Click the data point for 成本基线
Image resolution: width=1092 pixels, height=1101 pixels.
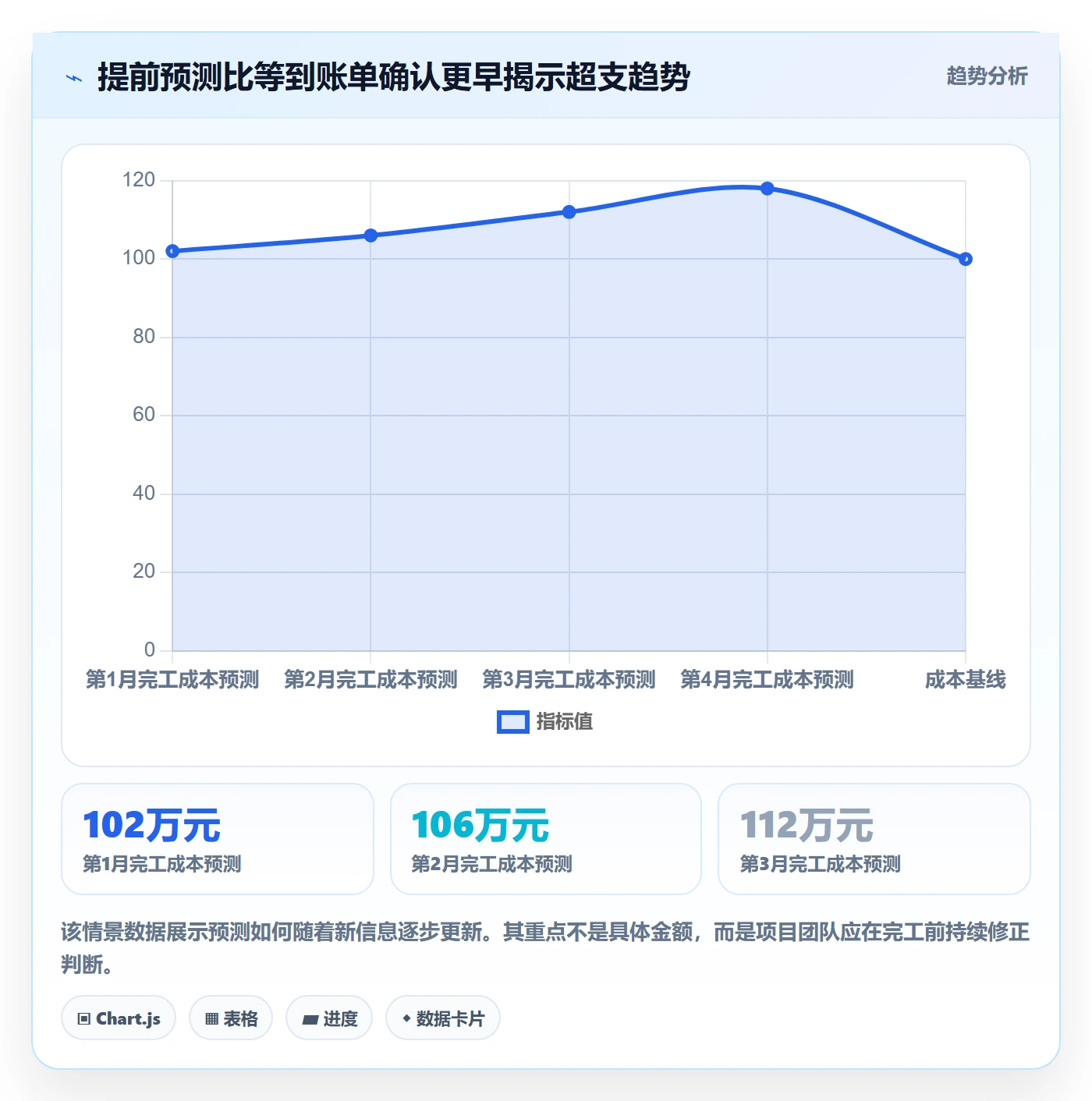(x=966, y=259)
